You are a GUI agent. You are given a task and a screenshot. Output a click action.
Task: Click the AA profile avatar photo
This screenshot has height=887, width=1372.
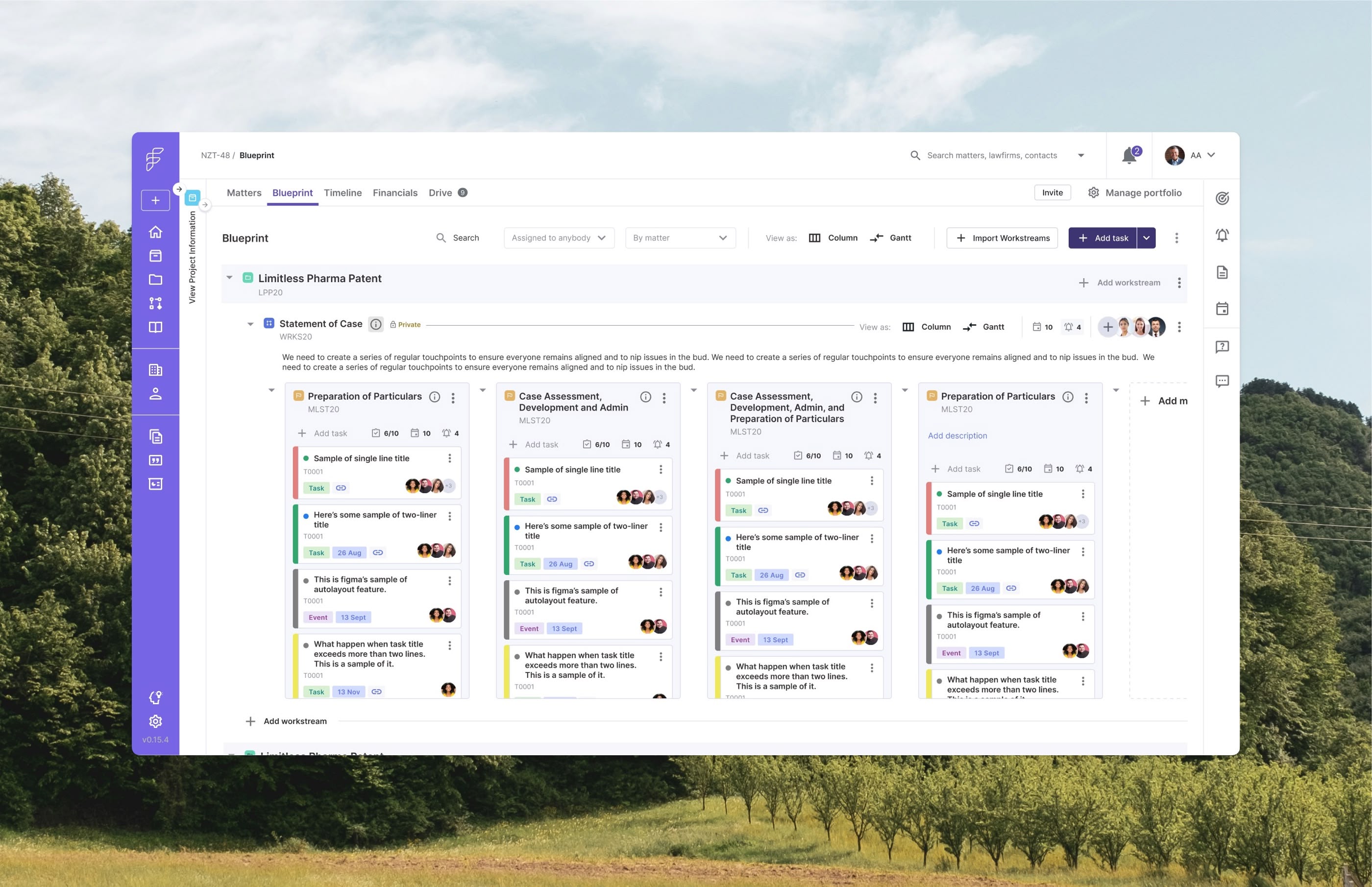1175,155
